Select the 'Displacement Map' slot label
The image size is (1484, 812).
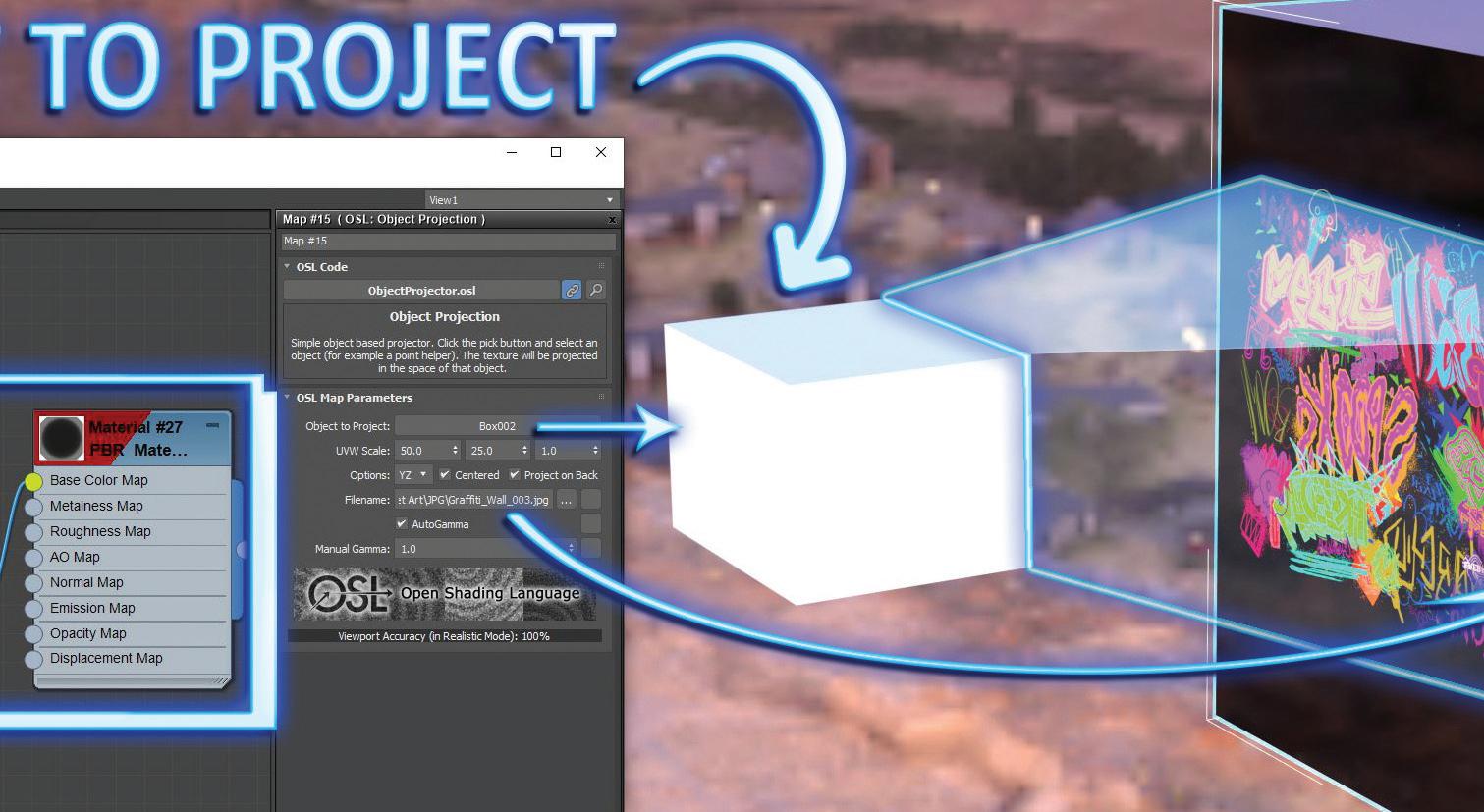[x=106, y=658]
